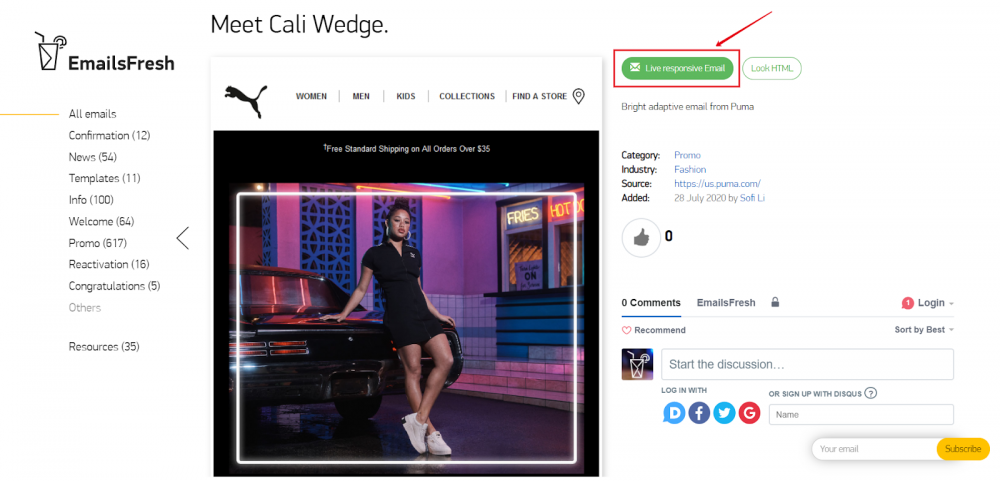
Task: Click the commenter avatar thumbnail
Action: (637, 364)
